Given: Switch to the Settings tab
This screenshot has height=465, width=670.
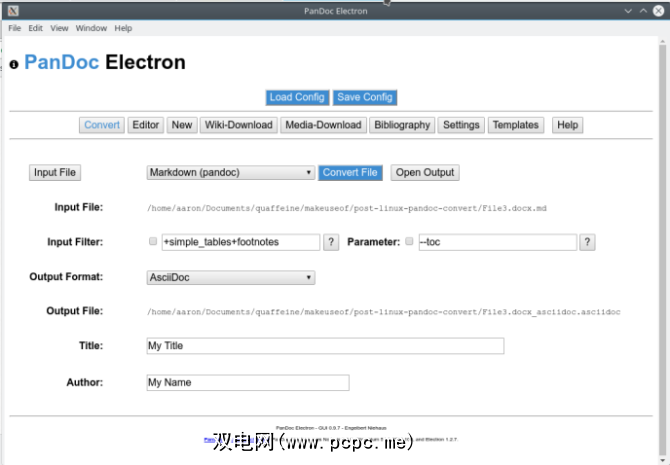Looking at the screenshot, I should pos(461,125).
